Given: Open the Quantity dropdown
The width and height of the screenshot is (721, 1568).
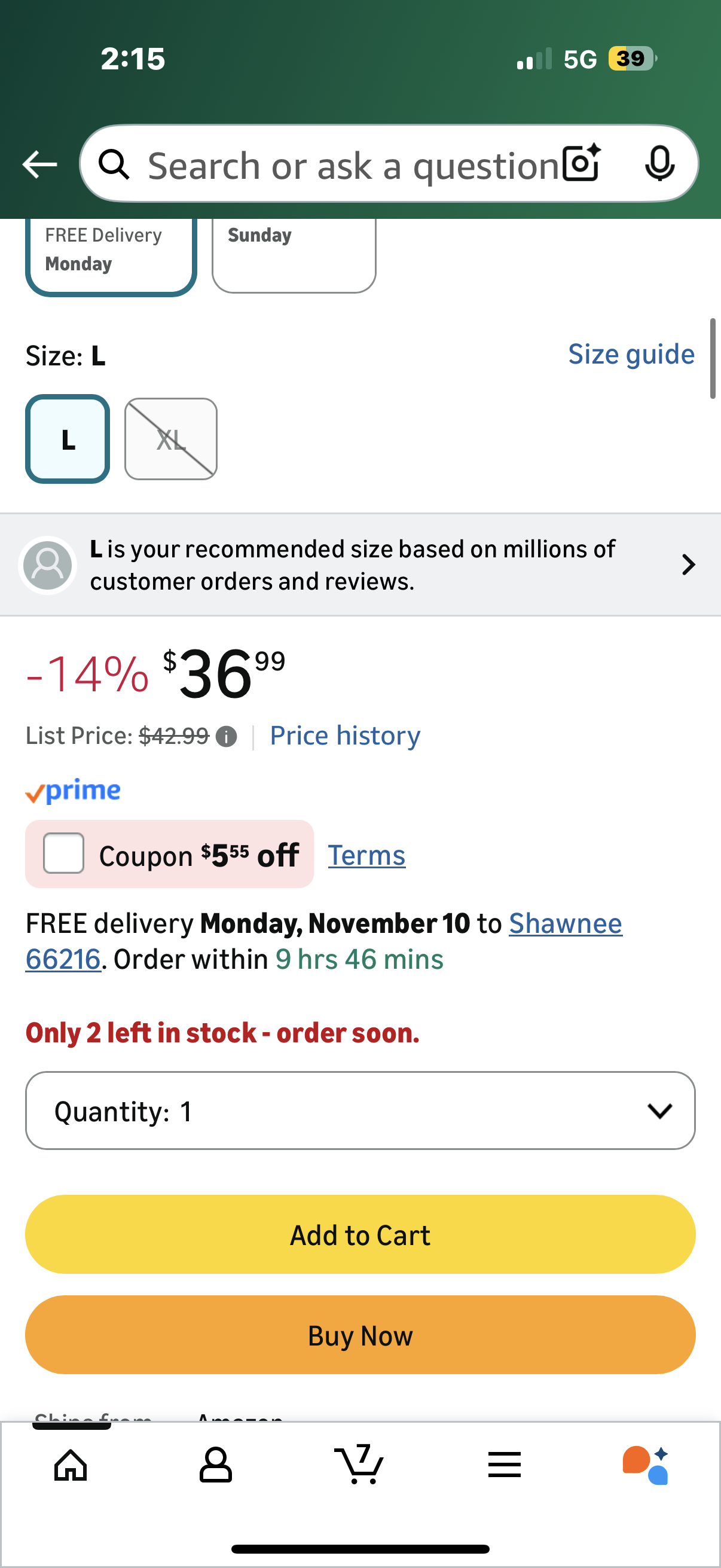Looking at the screenshot, I should point(360,1111).
